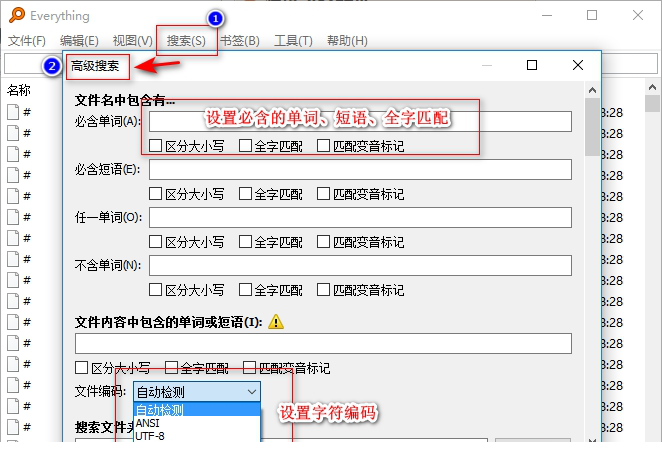Open the 视图(V) menu
Screen dimensions: 662x459
click(x=133, y=41)
